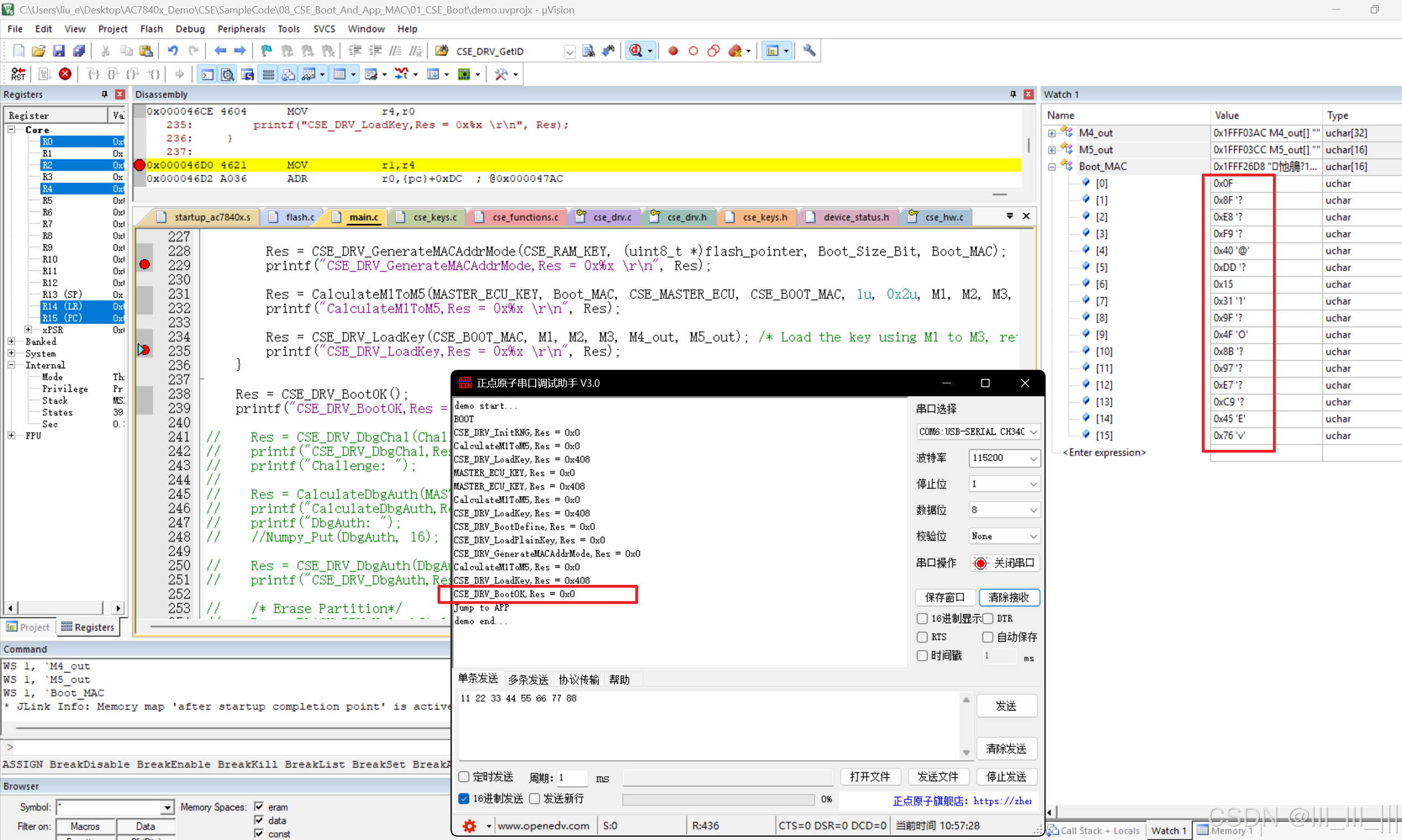Screen dimensions: 1402x840
Task: Enable the 16进制显示 checkbox
Action: pyautogui.click(x=922, y=619)
